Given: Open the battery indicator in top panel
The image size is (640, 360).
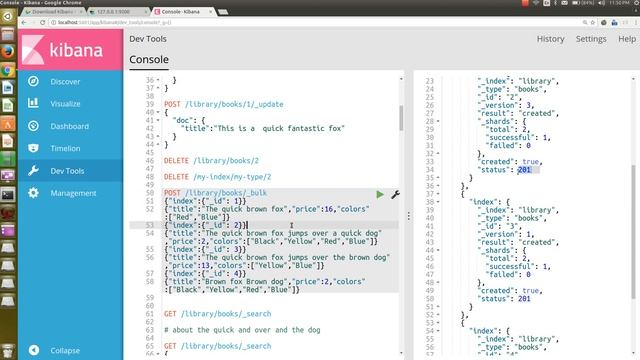Looking at the screenshot, I should coord(582,3).
